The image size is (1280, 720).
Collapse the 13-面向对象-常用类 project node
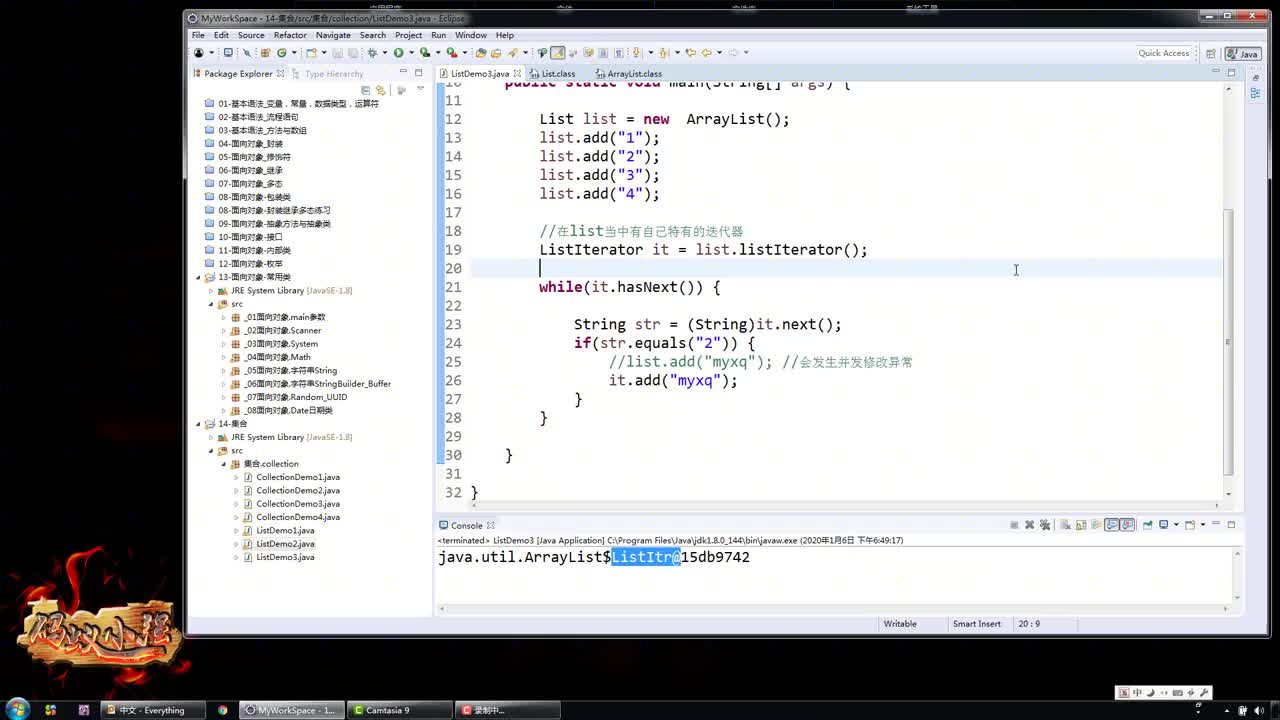tap(198, 277)
